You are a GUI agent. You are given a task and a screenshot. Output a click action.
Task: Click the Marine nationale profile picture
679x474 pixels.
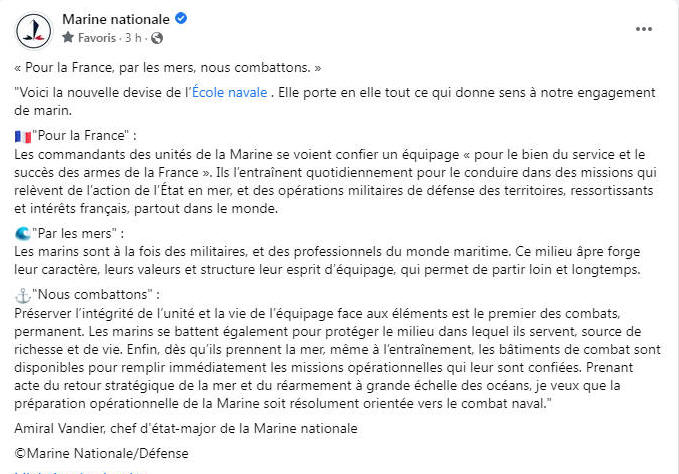[34, 30]
